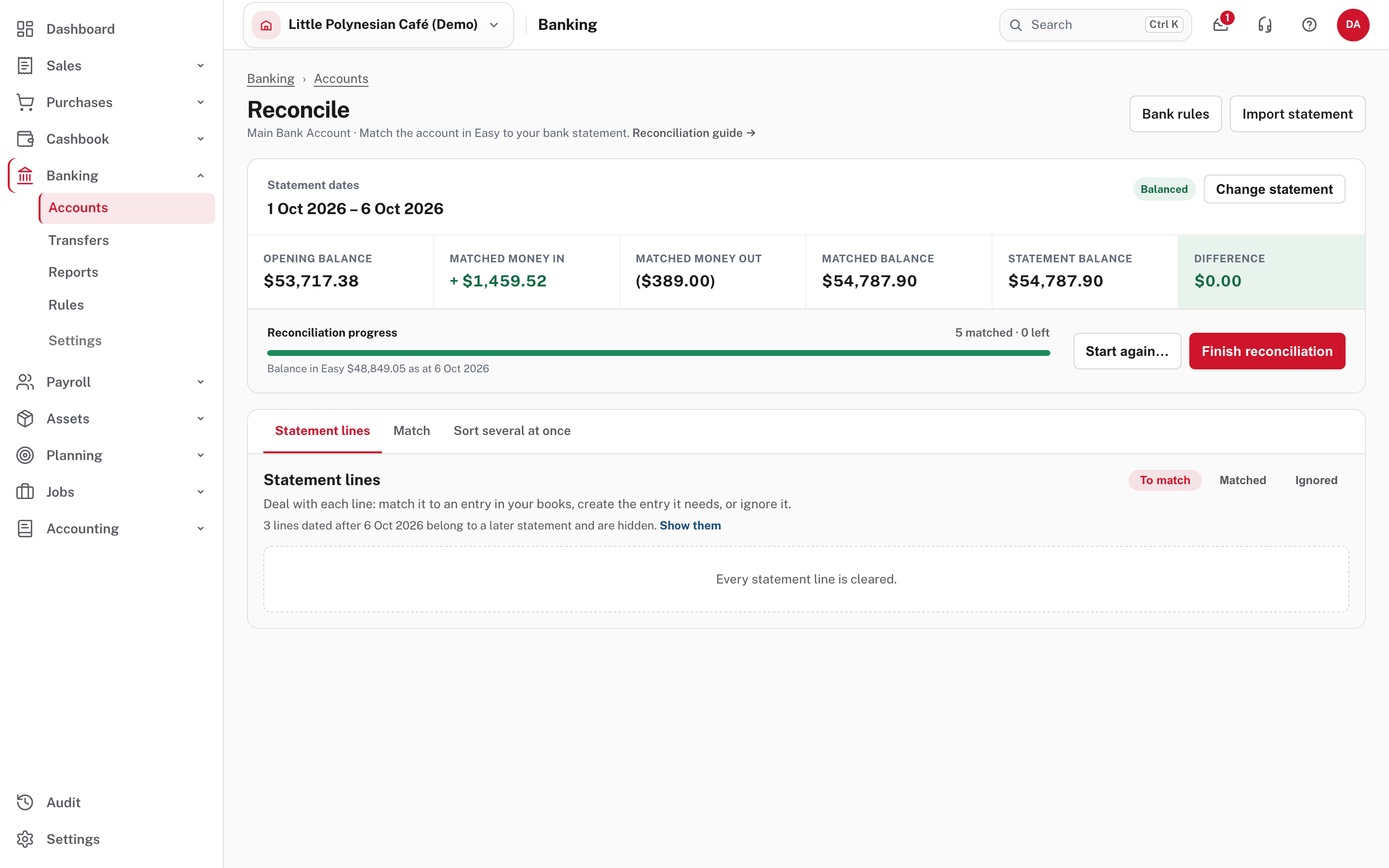This screenshot has width=1389, height=868.
Task: Expand the Purchases menu chevron
Action: [x=200, y=102]
